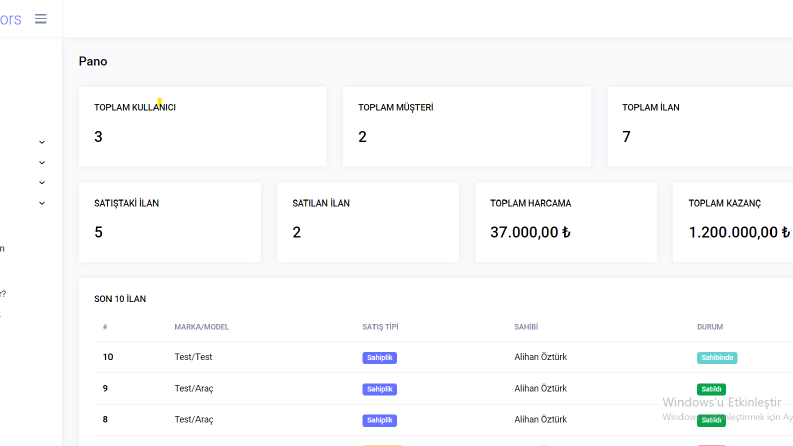Click the SAHİBİ column header
Image resolution: width=793 pixels, height=446 pixels.
pyautogui.click(x=526, y=327)
